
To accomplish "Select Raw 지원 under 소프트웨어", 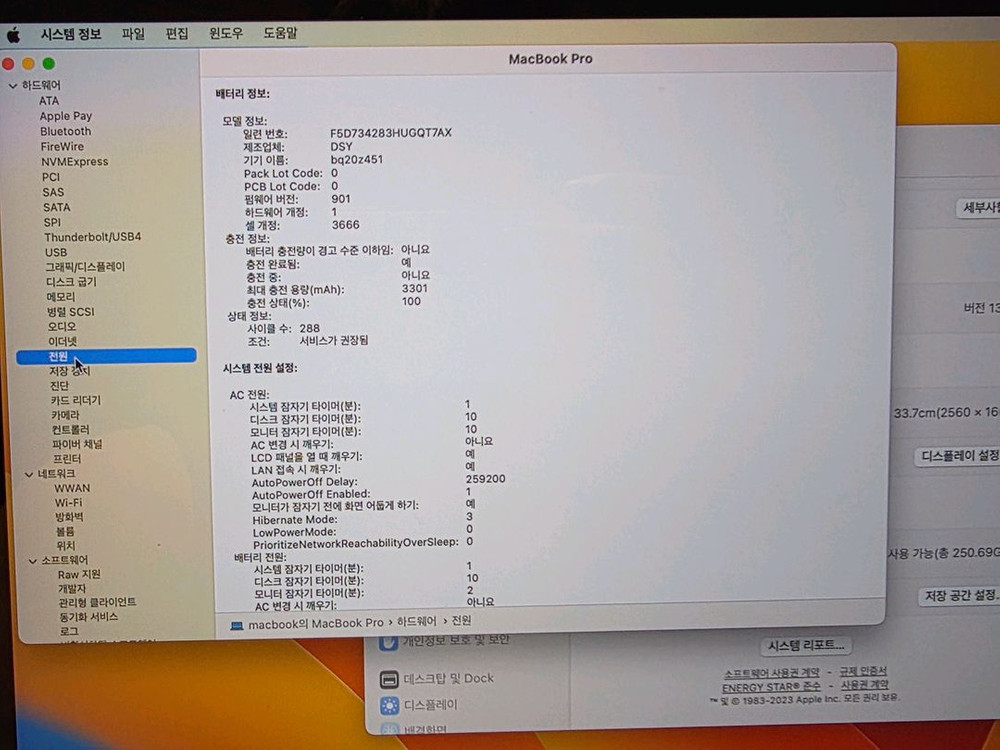I will (x=79, y=575).
